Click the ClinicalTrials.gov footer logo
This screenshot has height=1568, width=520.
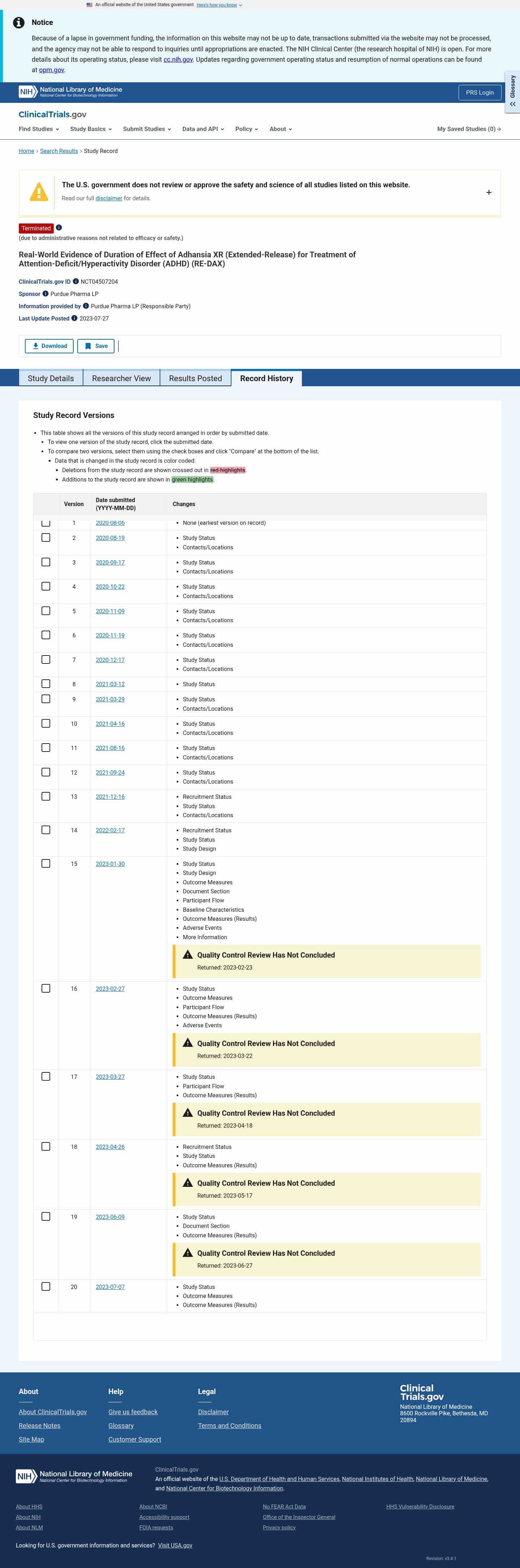click(422, 1392)
